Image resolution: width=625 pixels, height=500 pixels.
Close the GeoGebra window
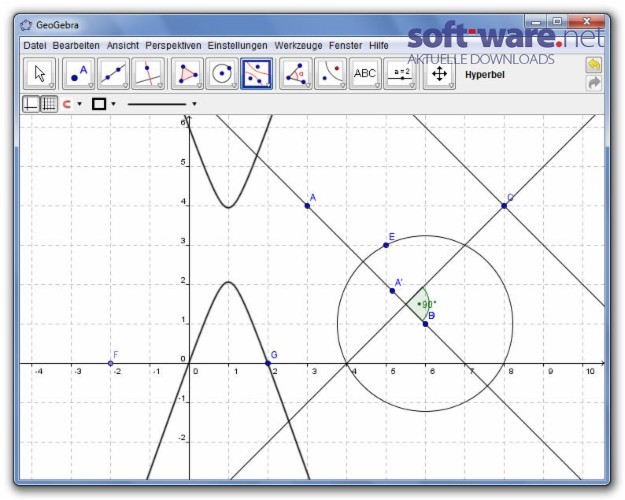click(x=586, y=22)
